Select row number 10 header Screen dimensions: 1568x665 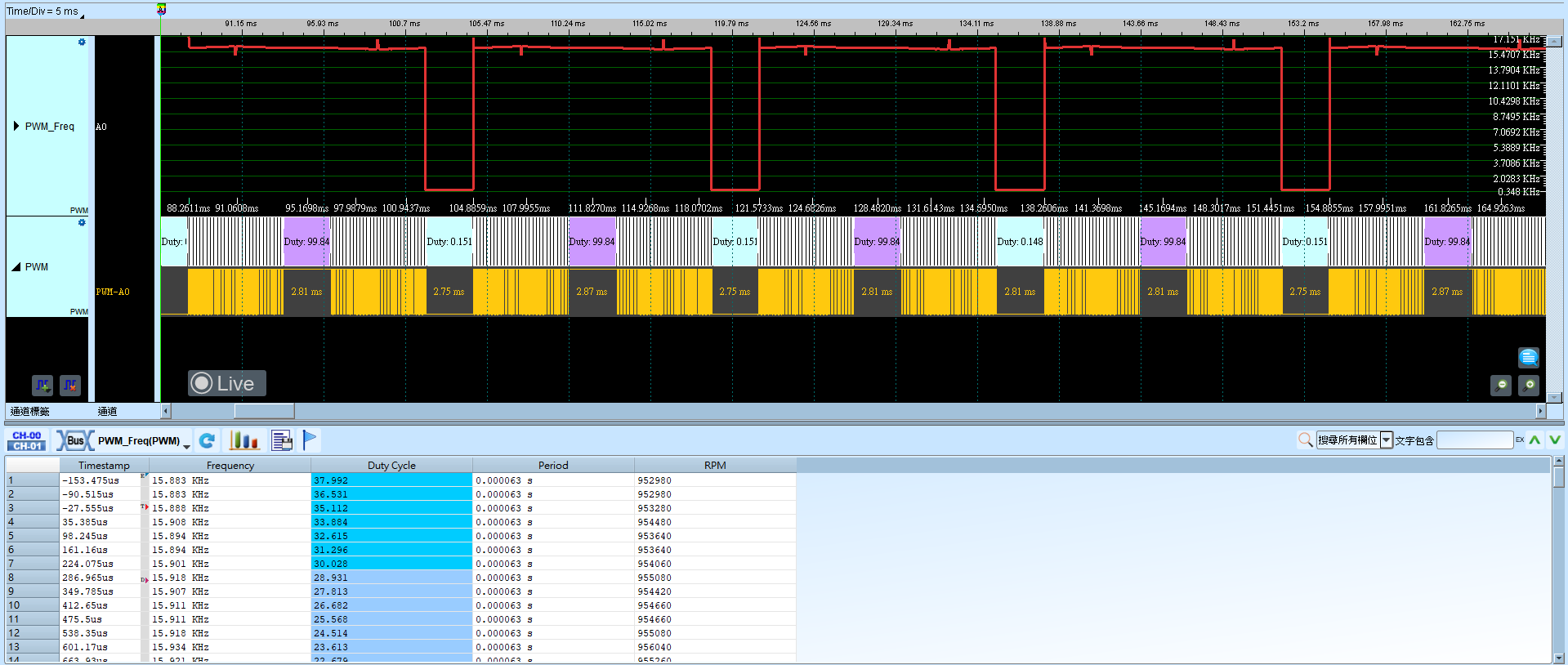[33, 605]
